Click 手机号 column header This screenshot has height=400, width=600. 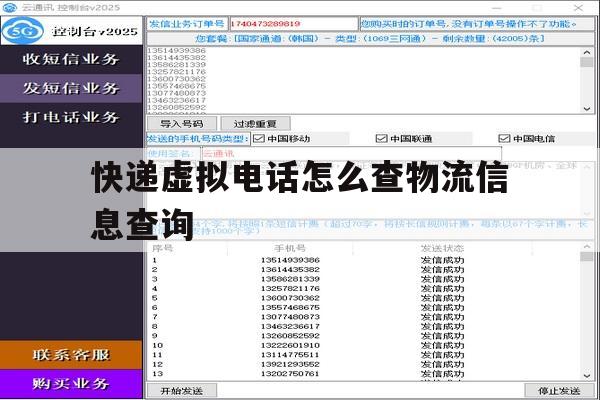(x=290, y=248)
